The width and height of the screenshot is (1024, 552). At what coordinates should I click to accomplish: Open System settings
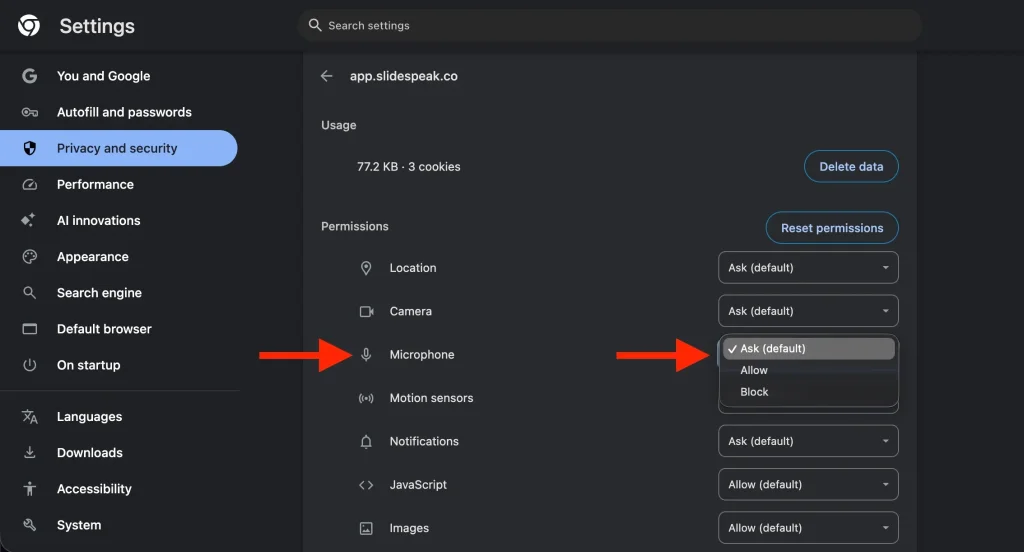[118, 525]
